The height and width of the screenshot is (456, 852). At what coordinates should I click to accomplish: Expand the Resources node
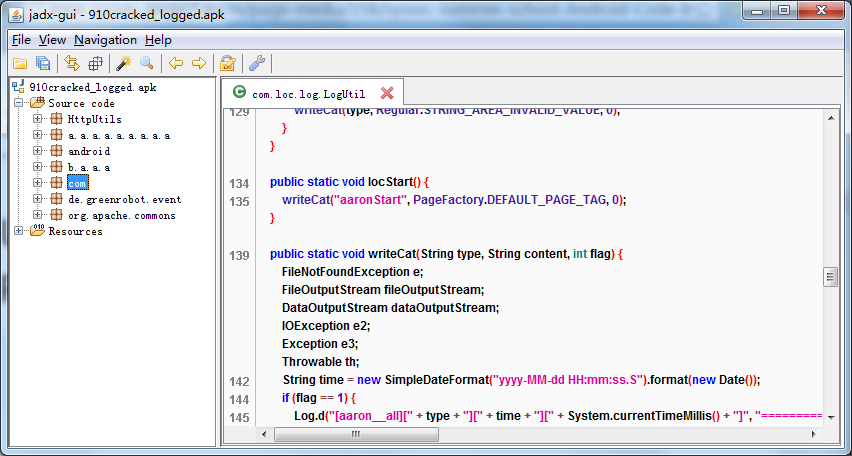tap(19, 231)
